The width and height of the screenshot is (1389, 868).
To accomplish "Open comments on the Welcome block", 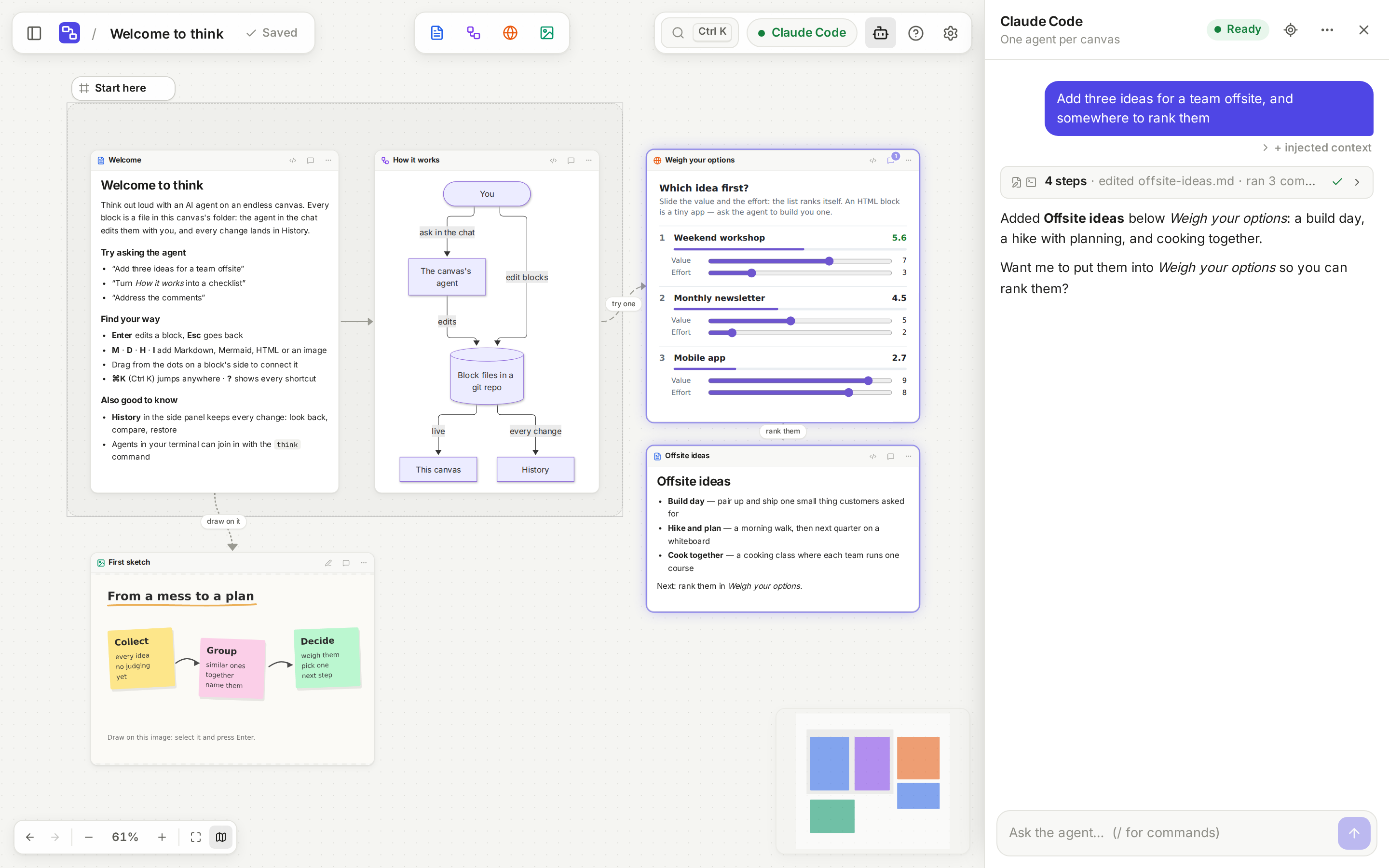I will click(x=311, y=160).
